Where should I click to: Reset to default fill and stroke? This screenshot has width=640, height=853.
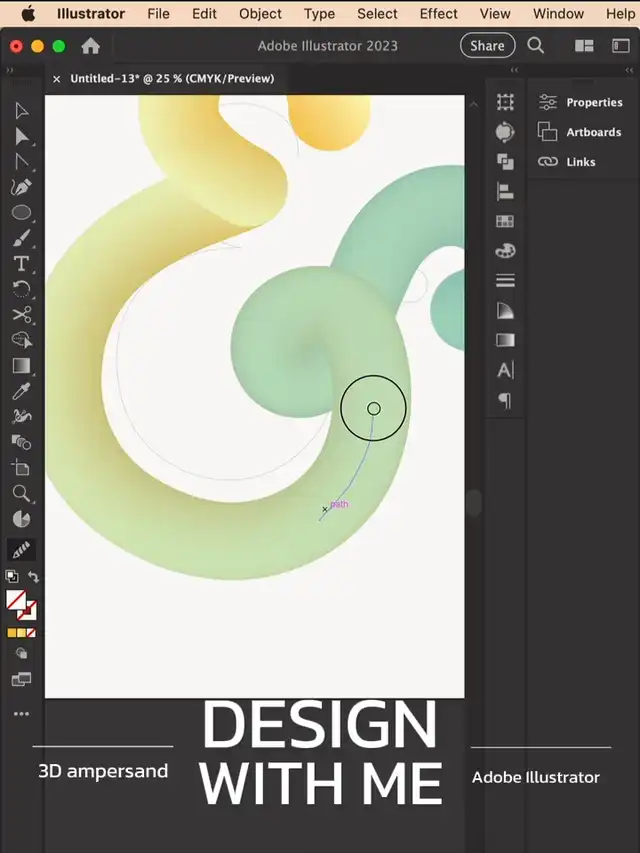(x=11, y=577)
